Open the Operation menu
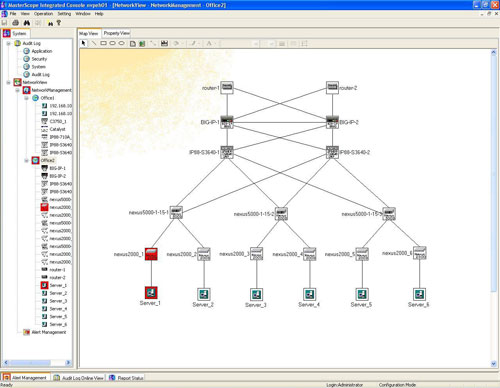 pyautogui.click(x=43, y=14)
